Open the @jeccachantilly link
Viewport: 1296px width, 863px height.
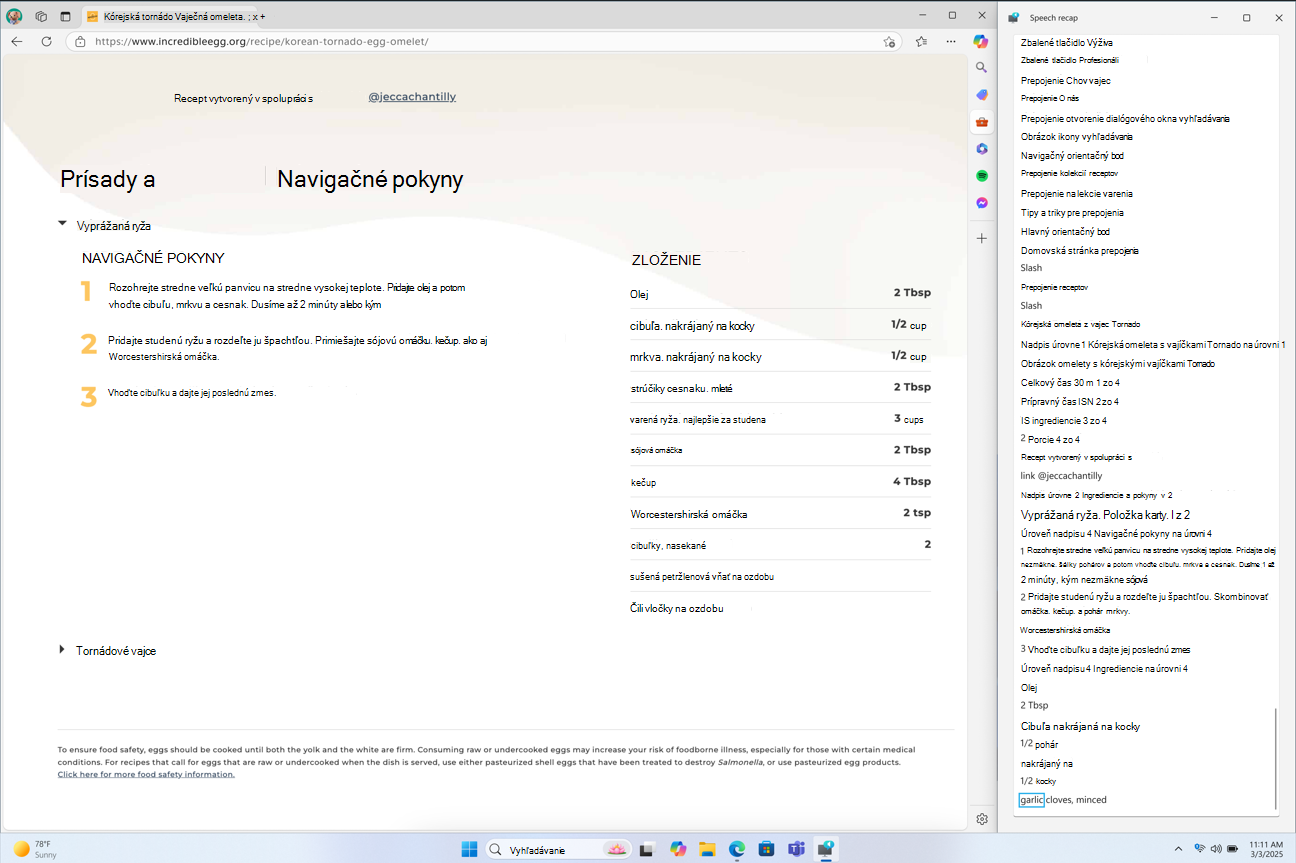(x=412, y=97)
